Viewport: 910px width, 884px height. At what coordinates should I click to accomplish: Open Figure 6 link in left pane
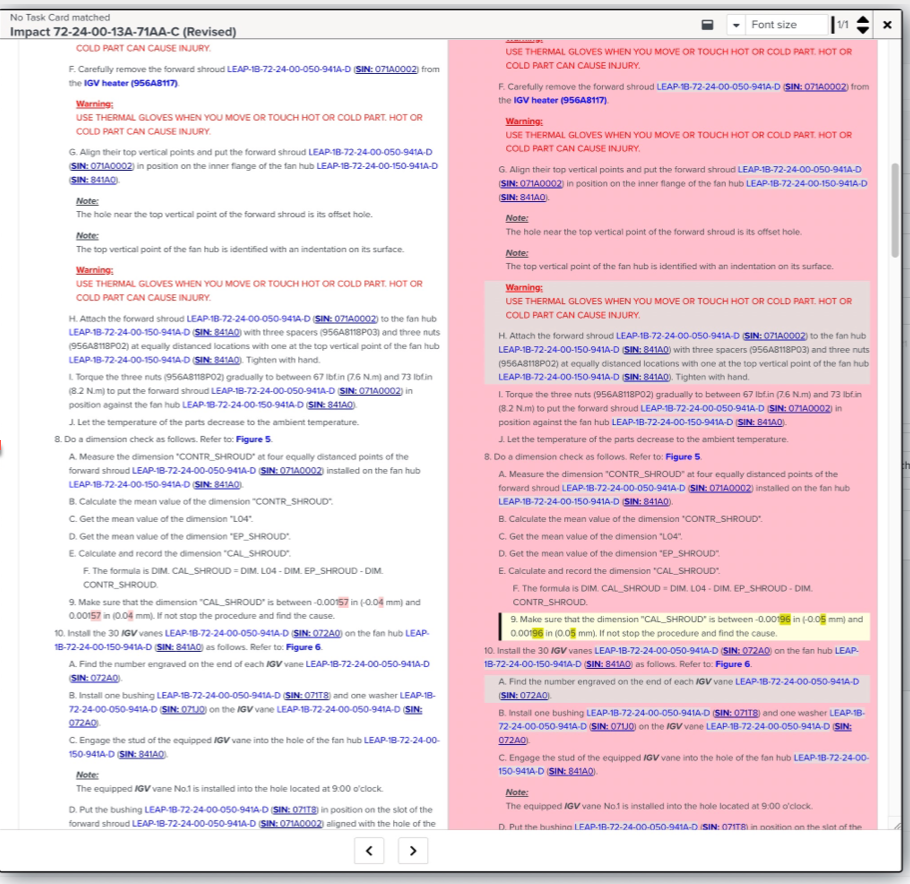[x=303, y=647]
